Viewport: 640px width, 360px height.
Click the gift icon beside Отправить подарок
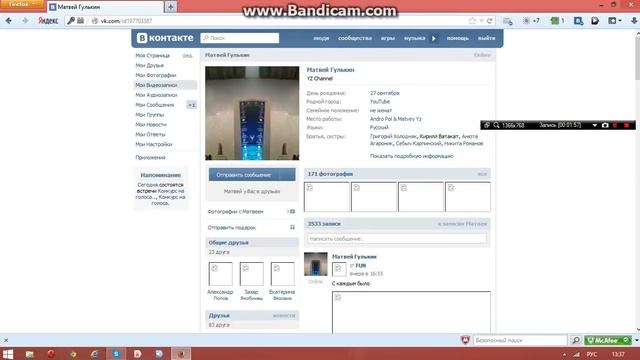[292, 227]
